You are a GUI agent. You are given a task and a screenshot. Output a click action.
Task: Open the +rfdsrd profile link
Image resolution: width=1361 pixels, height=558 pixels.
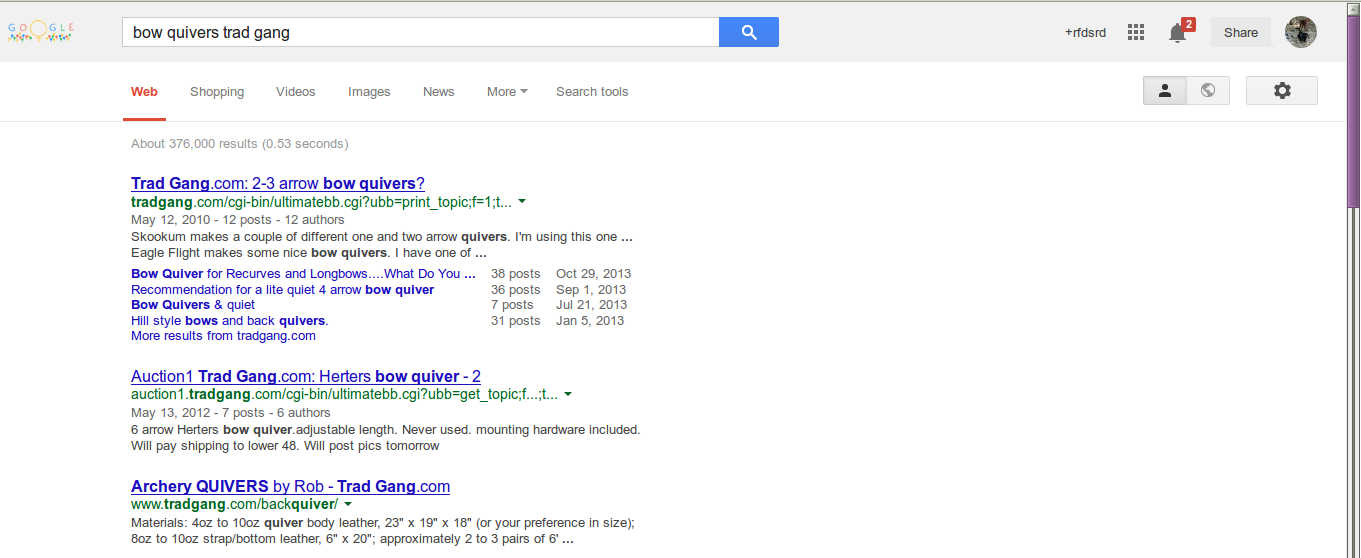point(1085,32)
